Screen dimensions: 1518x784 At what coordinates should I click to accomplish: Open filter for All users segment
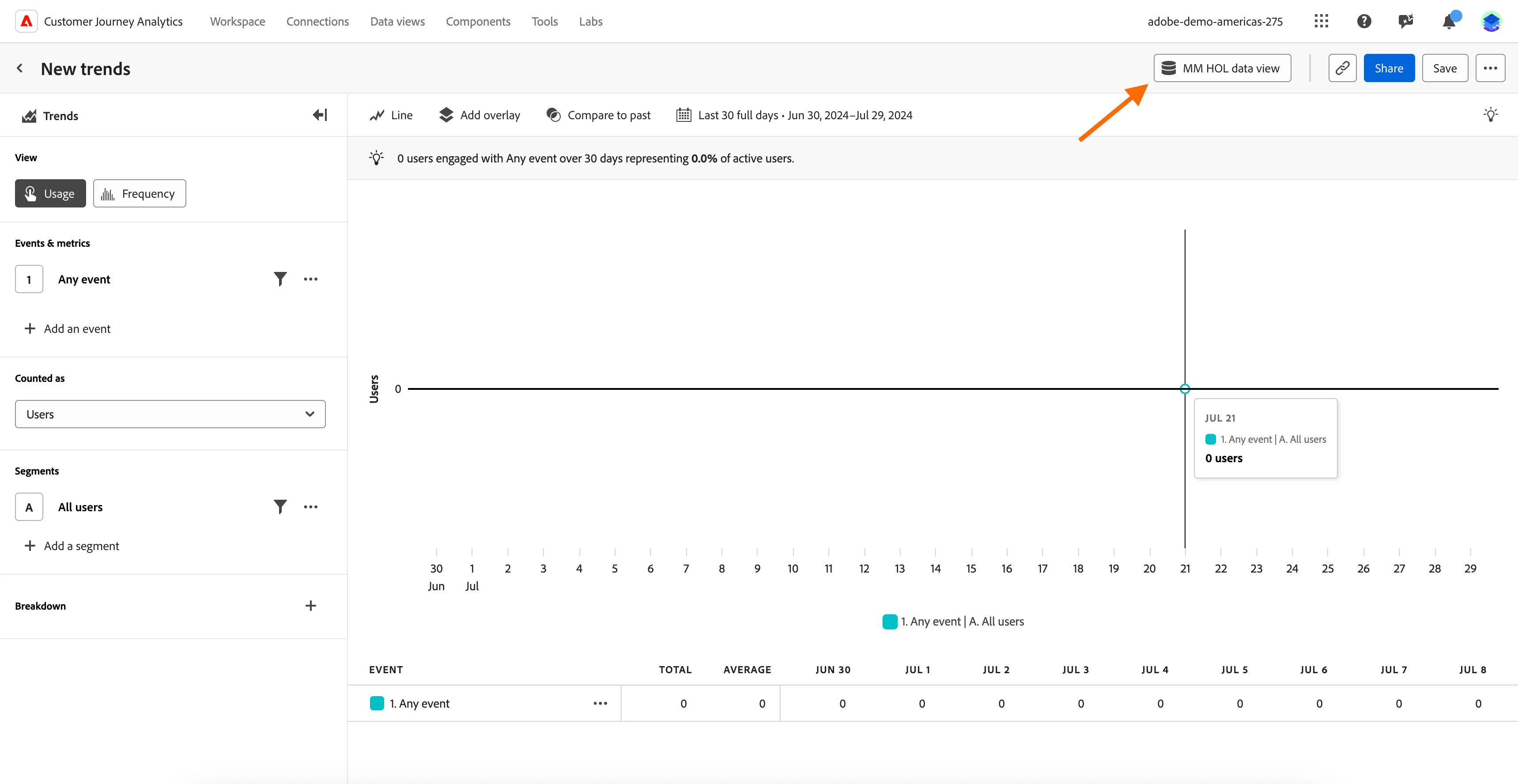(280, 507)
